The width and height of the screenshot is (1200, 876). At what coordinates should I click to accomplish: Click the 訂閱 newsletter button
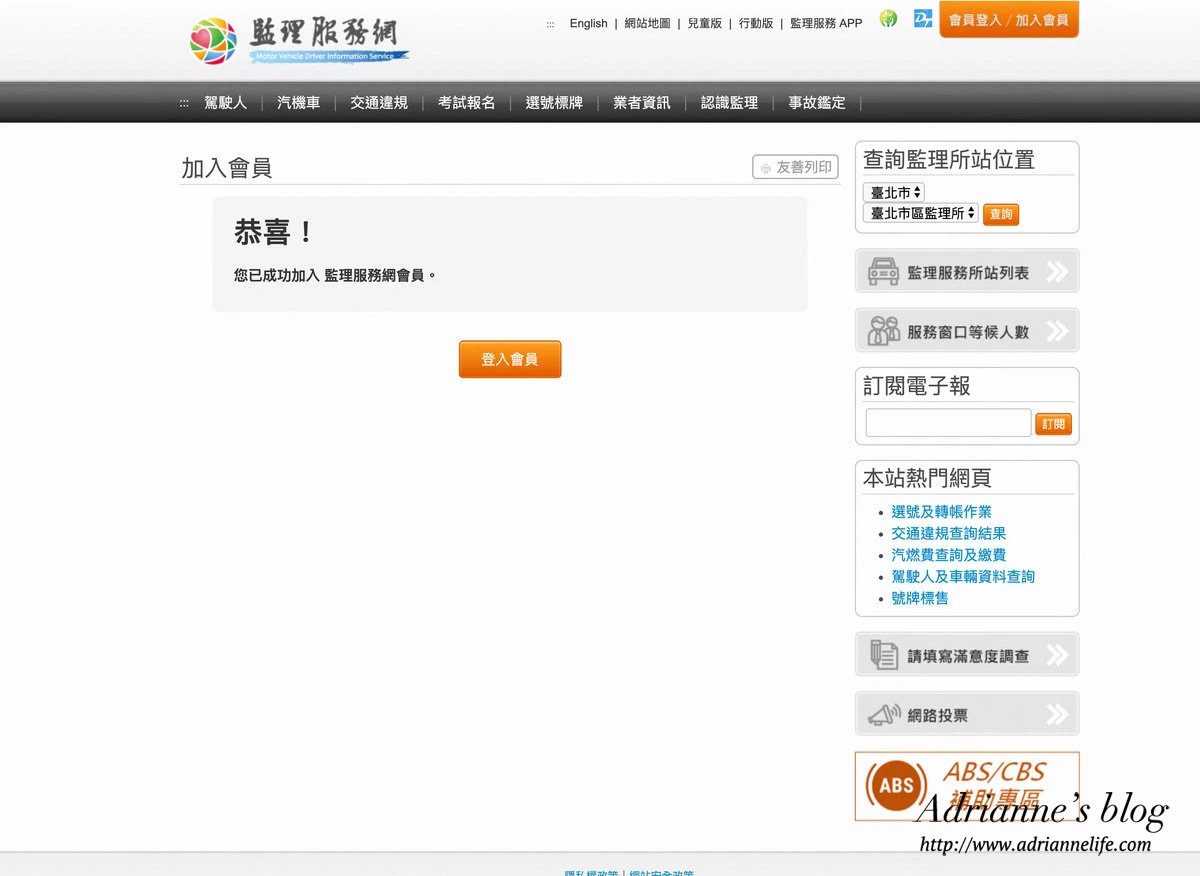(1053, 424)
